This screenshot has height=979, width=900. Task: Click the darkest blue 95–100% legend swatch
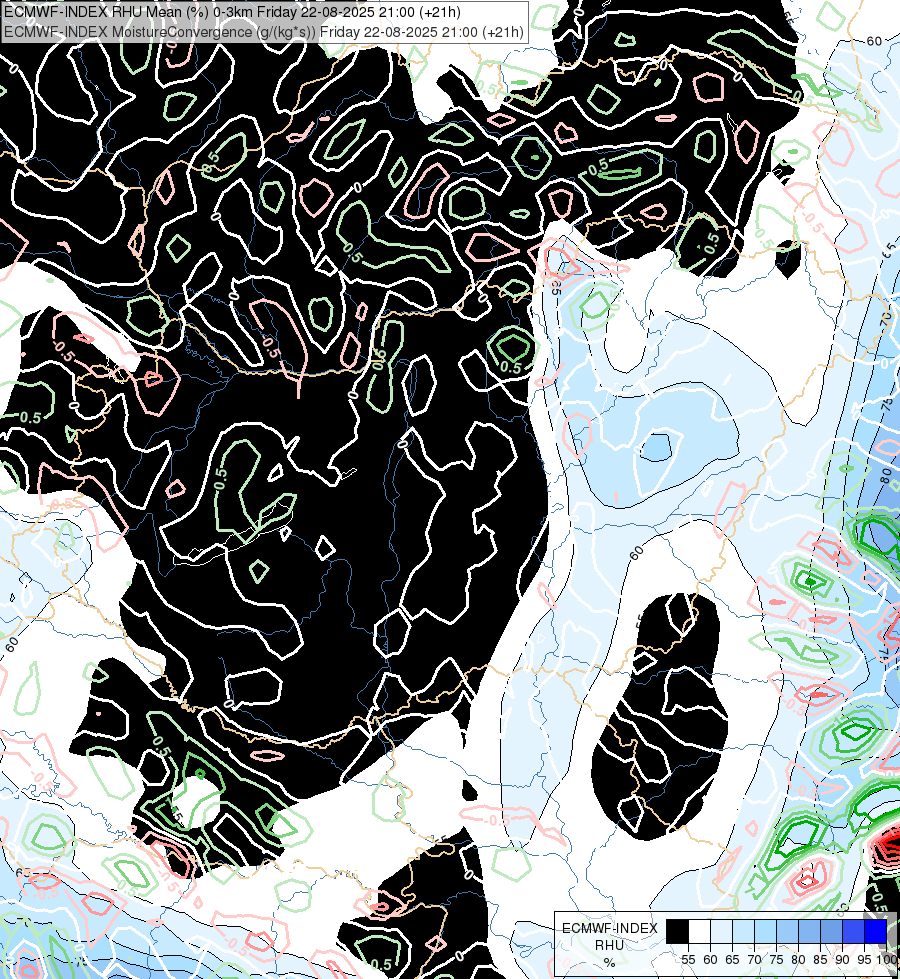pyautogui.click(x=876, y=931)
